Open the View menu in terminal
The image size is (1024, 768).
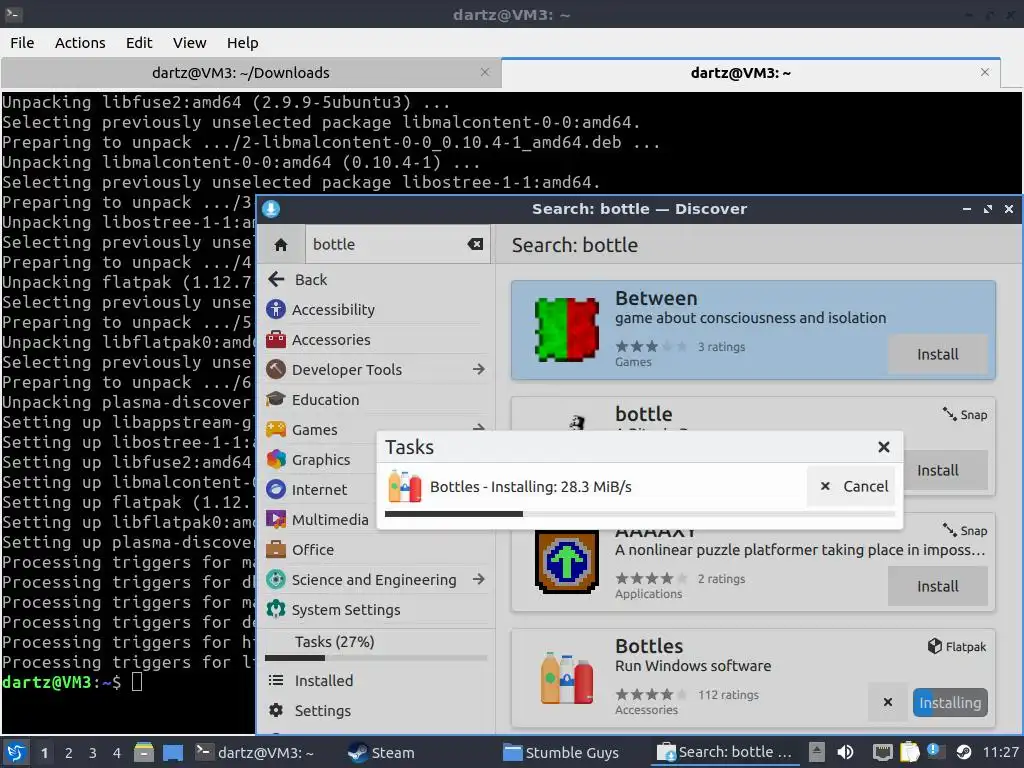(189, 42)
